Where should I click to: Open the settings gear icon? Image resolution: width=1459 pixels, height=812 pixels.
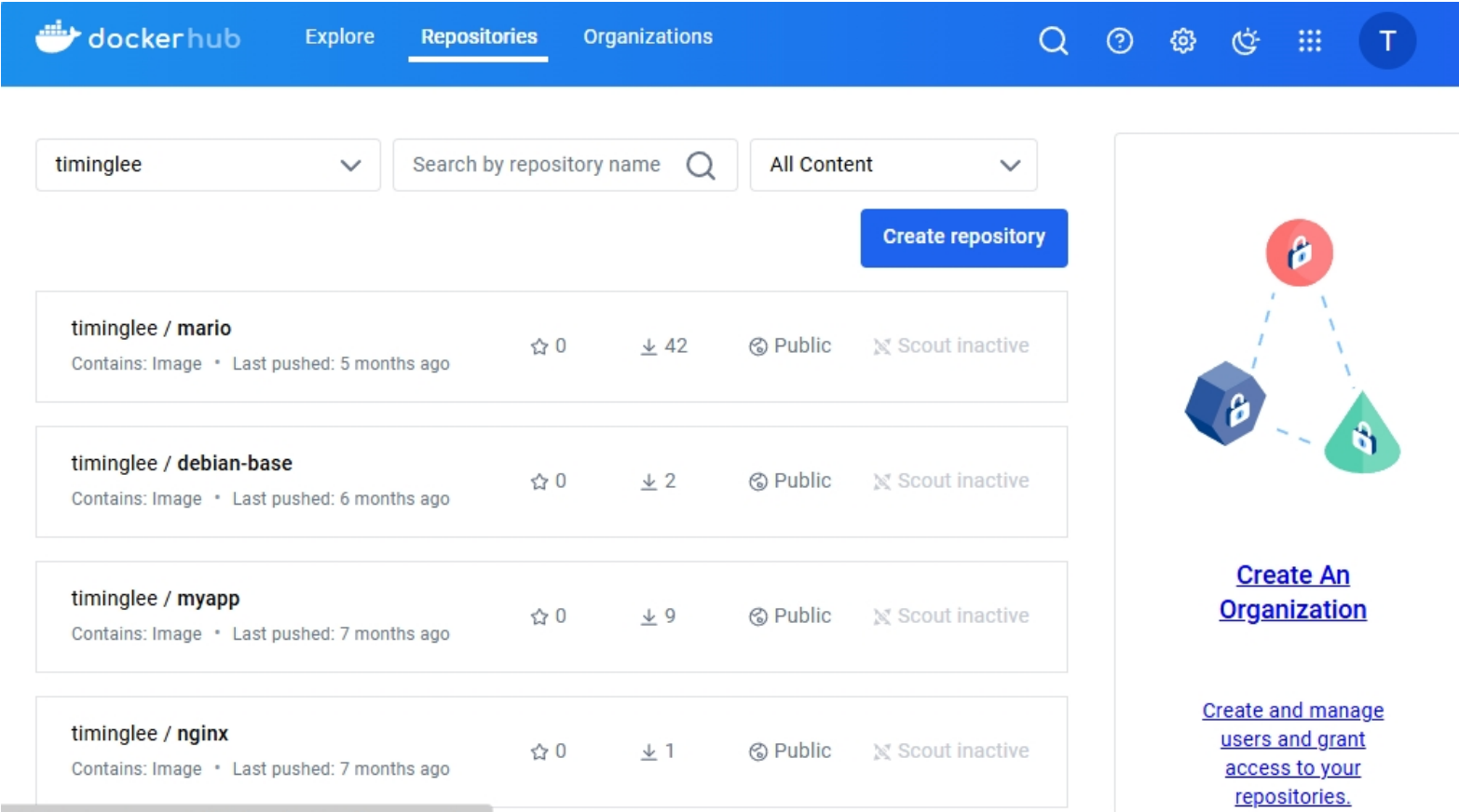pyautogui.click(x=1182, y=41)
